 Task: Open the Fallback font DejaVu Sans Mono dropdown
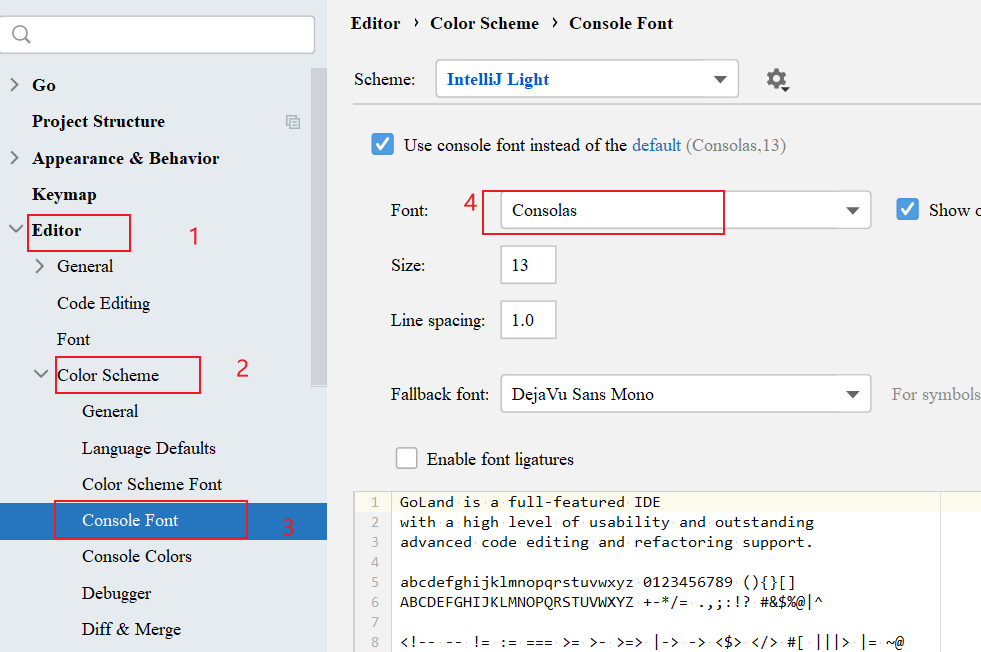(686, 394)
